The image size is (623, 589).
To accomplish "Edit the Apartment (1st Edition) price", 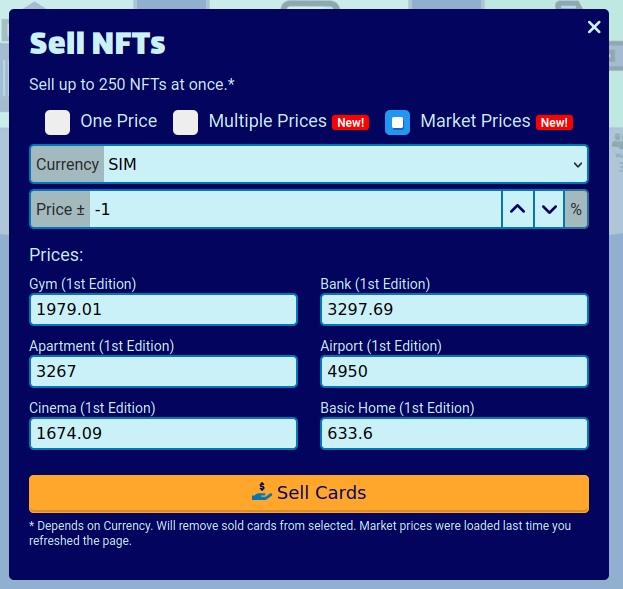I will (163, 371).
